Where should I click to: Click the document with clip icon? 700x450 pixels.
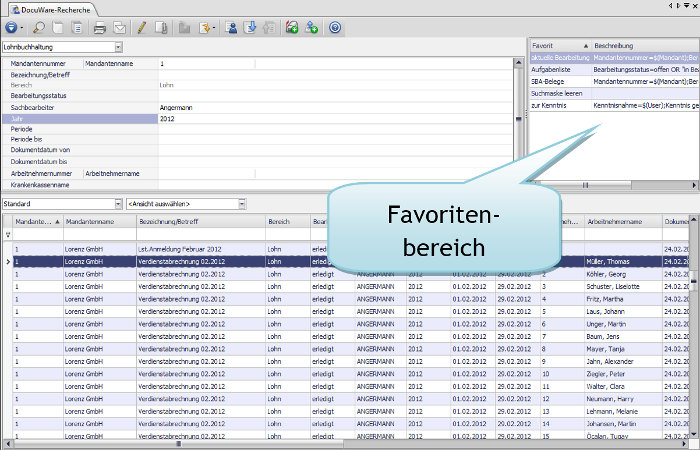[x=161, y=28]
